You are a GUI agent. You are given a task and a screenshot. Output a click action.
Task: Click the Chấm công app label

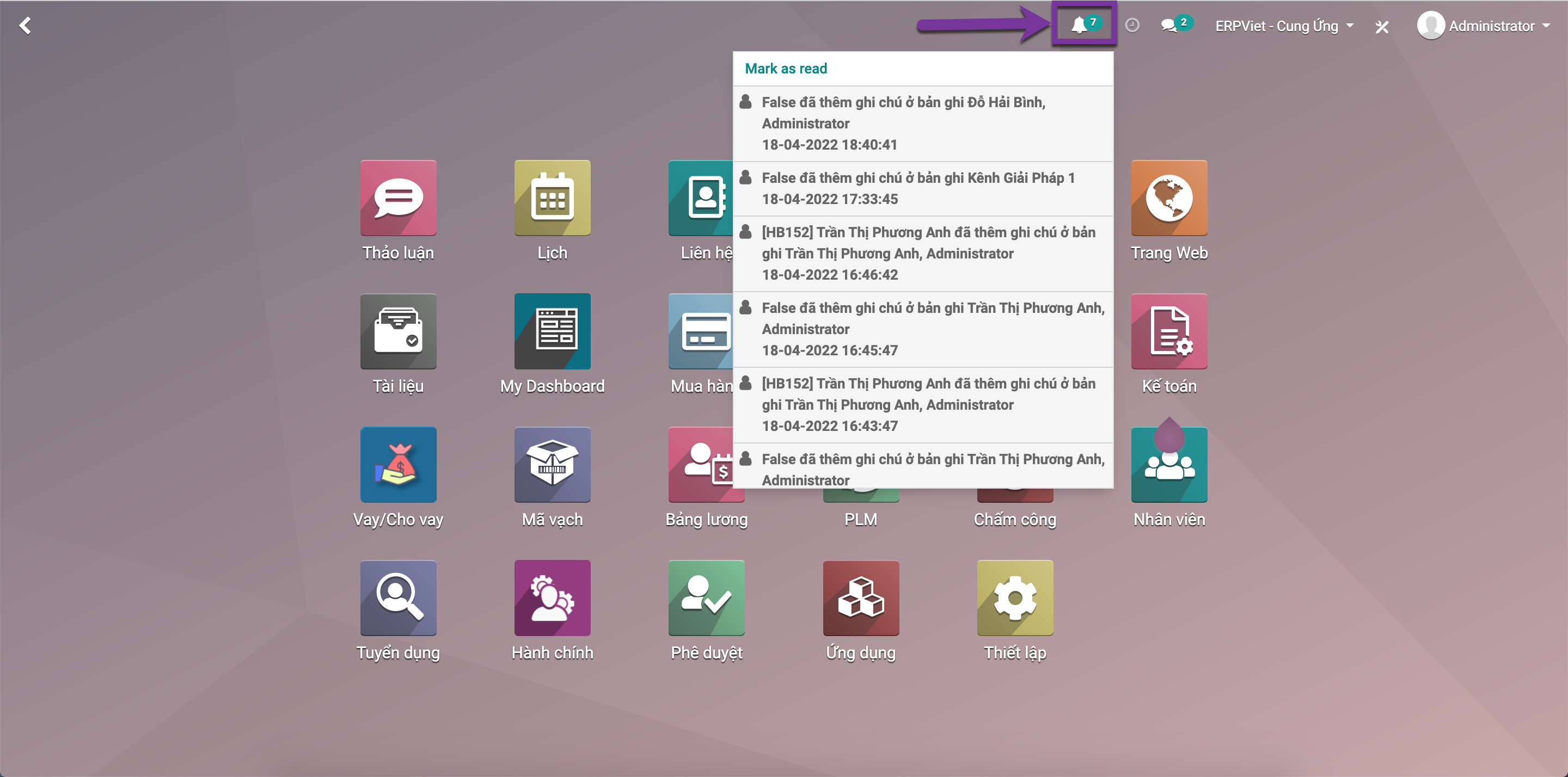tap(1015, 519)
